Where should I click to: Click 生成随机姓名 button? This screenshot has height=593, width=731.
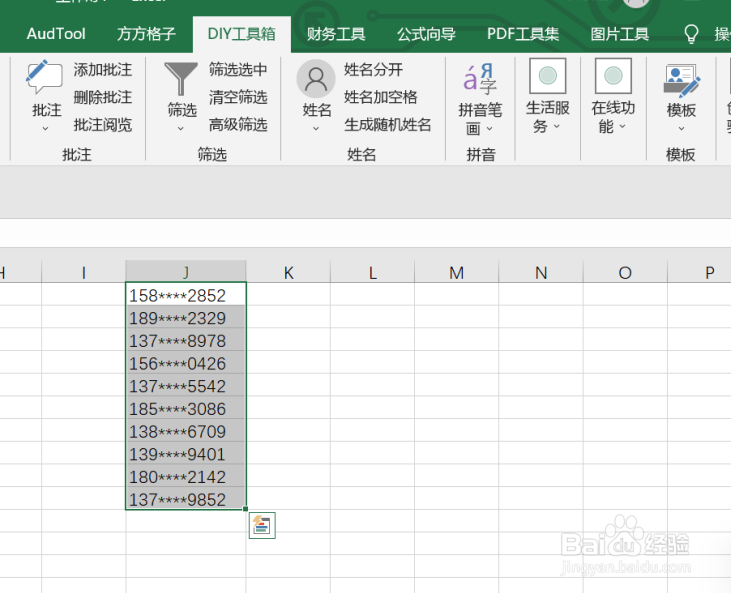(387, 124)
